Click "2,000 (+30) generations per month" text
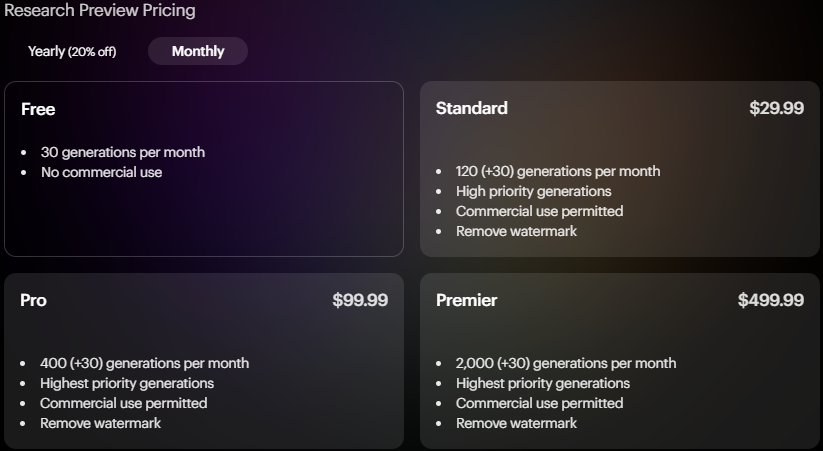Viewport: 823px width, 451px height. click(566, 363)
